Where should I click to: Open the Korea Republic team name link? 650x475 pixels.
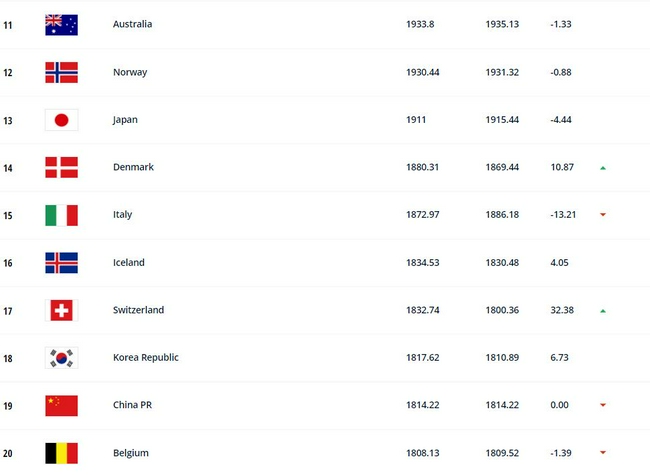[x=146, y=358]
